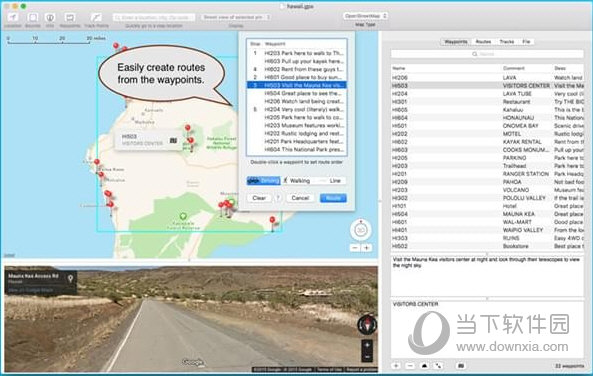Image resolution: width=593 pixels, height=376 pixels.
Task: Select route row 'HI206 Watch land being creat...'
Action: click(x=296, y=101)
